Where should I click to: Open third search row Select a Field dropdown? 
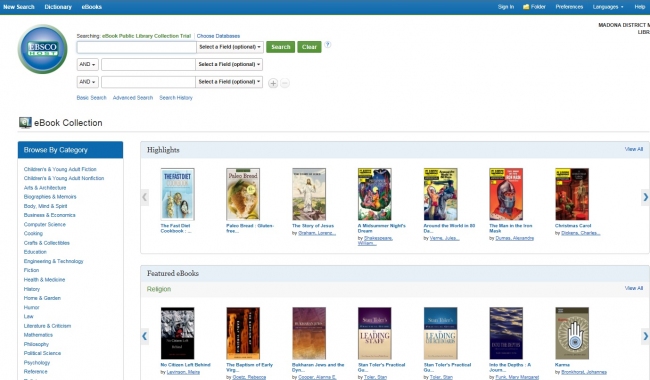coord(229,82)
